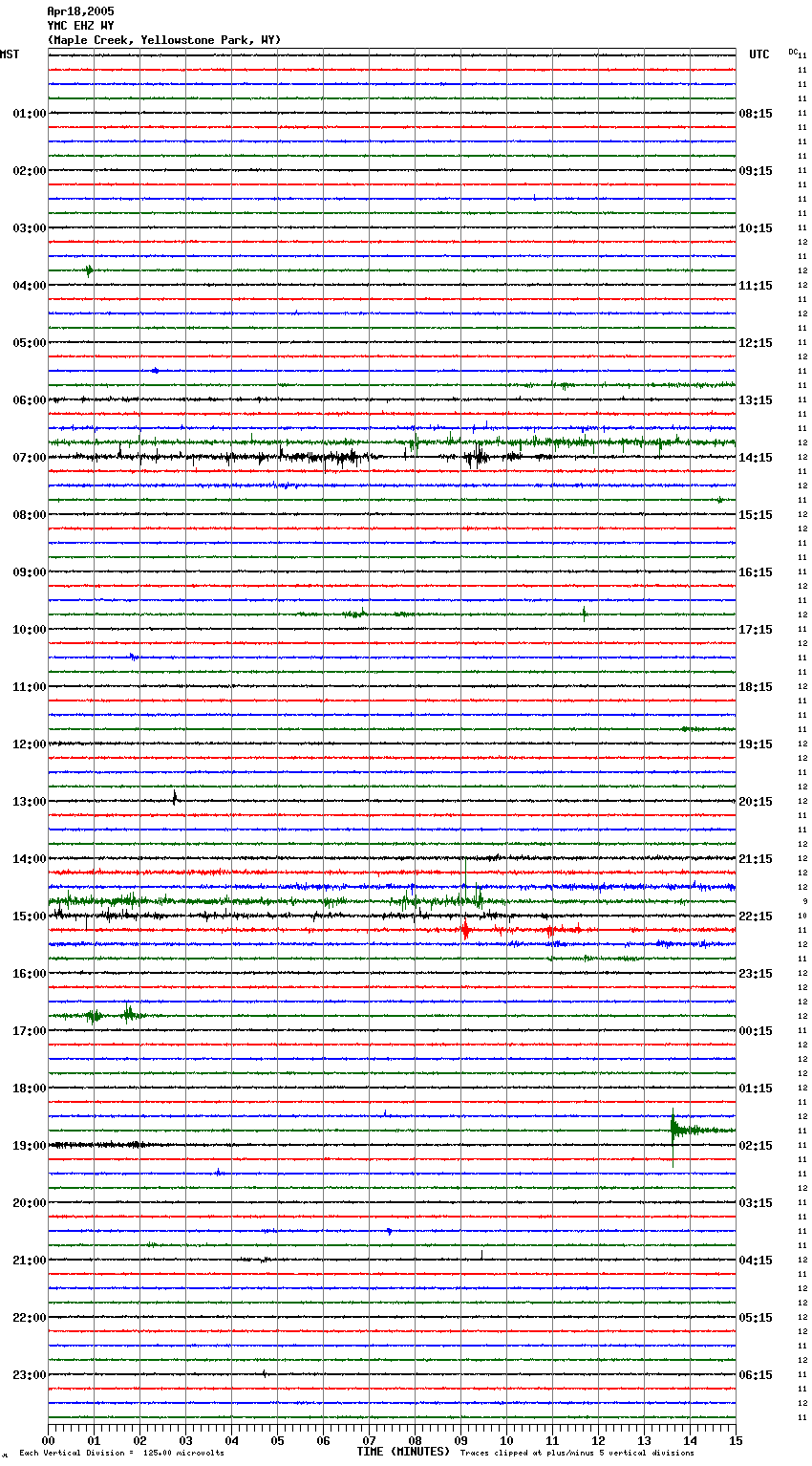Click the UTC column header
This screenshot has width=812, height=1466.
tap(759, 54)
